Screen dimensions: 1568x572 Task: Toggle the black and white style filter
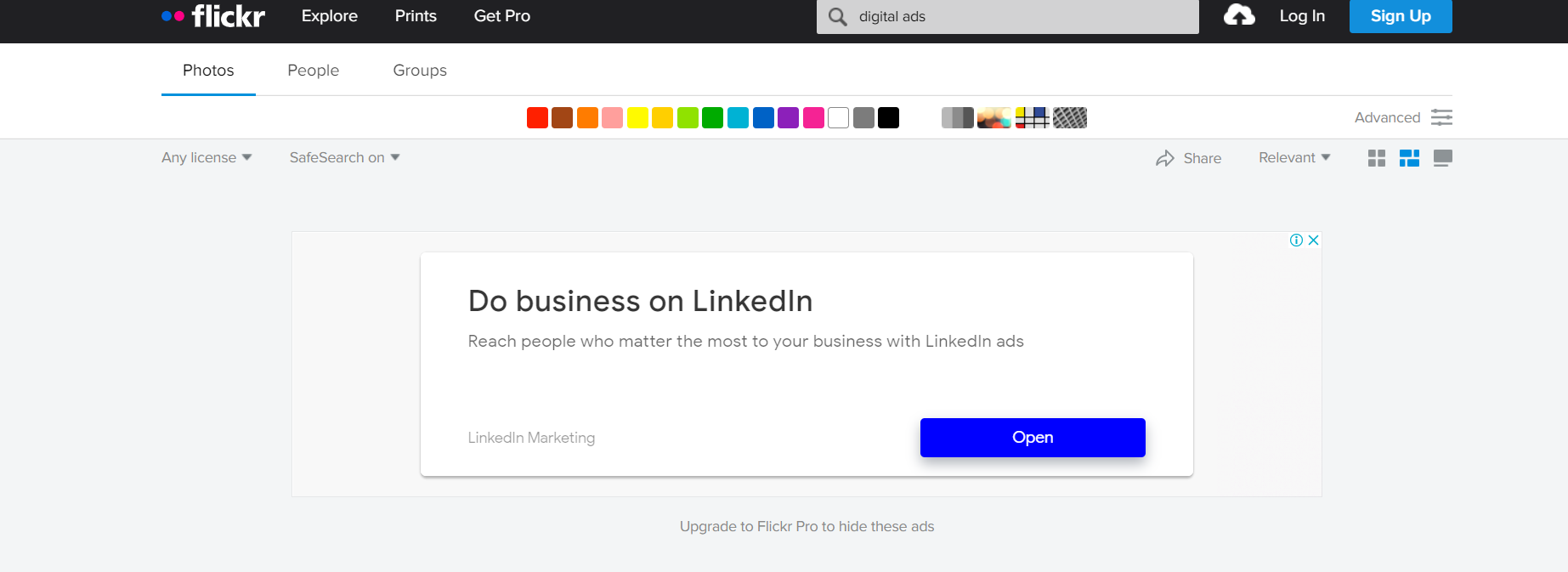(958, 117)
